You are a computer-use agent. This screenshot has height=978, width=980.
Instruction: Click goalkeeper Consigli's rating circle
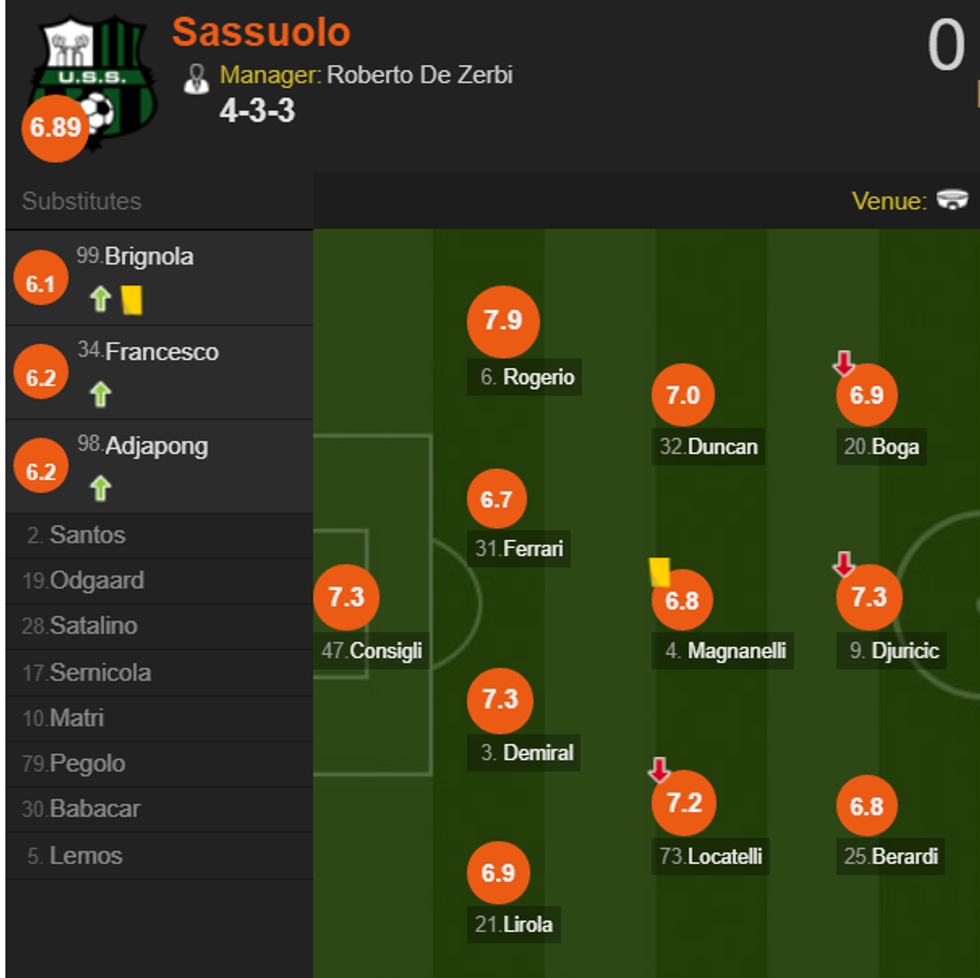point(346,598)
